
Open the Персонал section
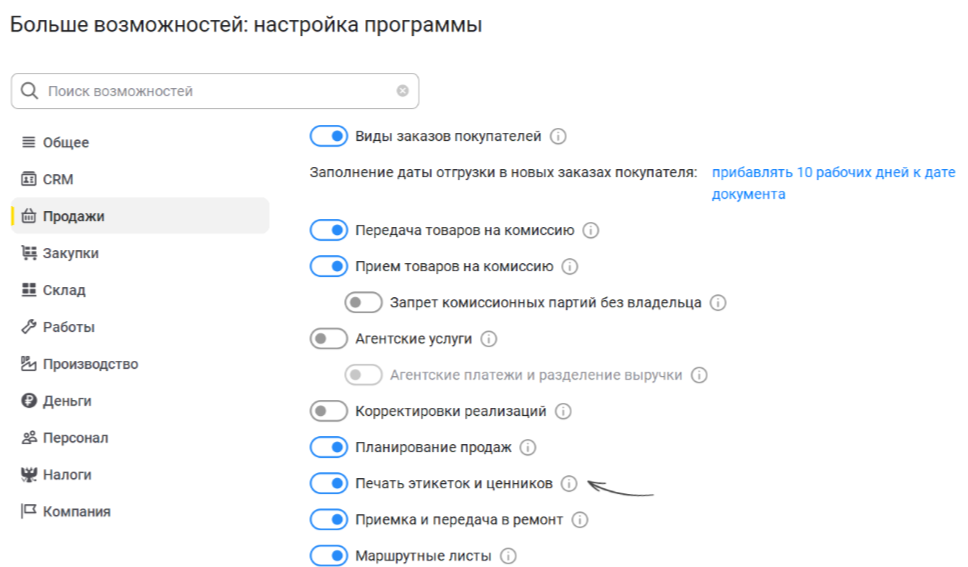pyautogui.click(x=140, y=437)
